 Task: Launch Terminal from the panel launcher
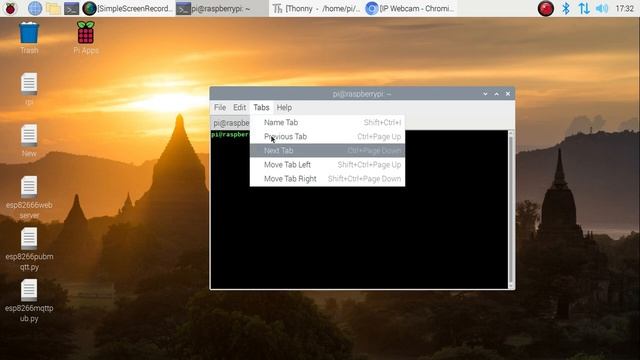(x=71, y=9)
